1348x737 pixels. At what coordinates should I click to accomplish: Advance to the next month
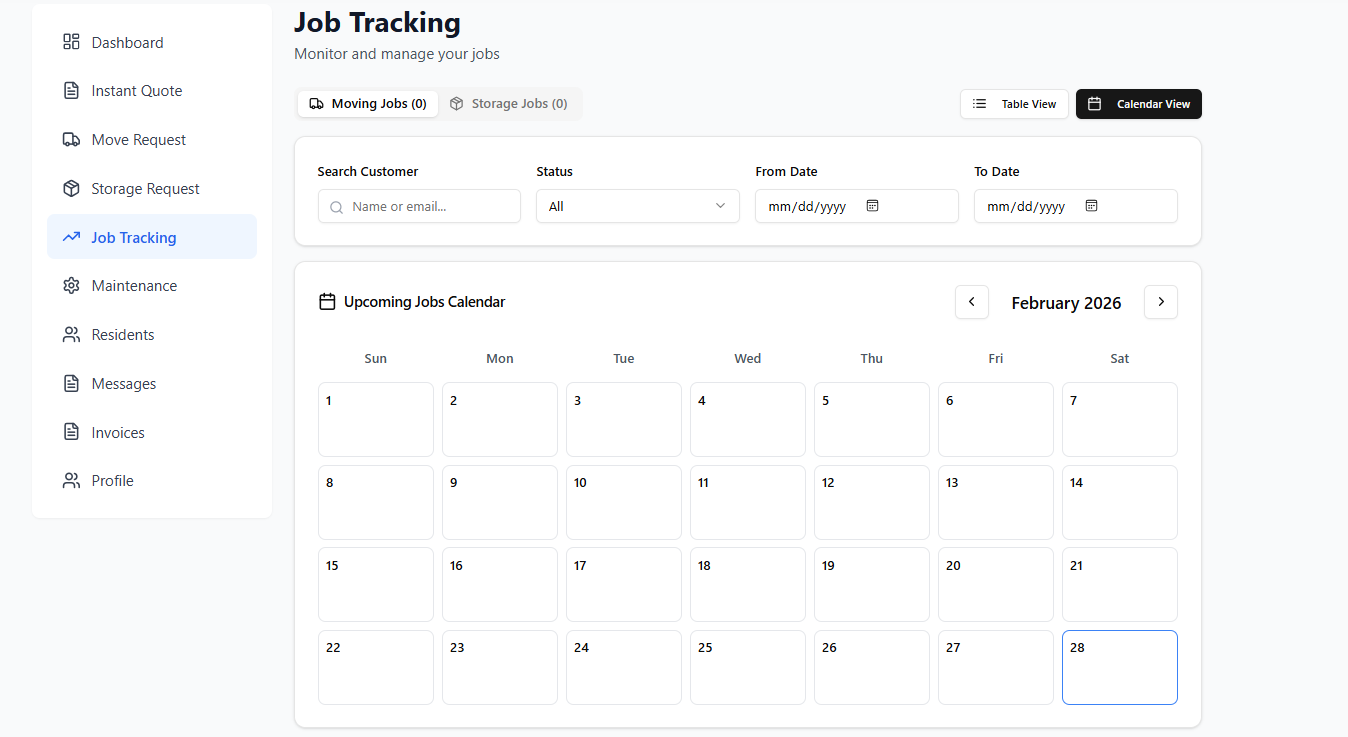click(1160, 301)
